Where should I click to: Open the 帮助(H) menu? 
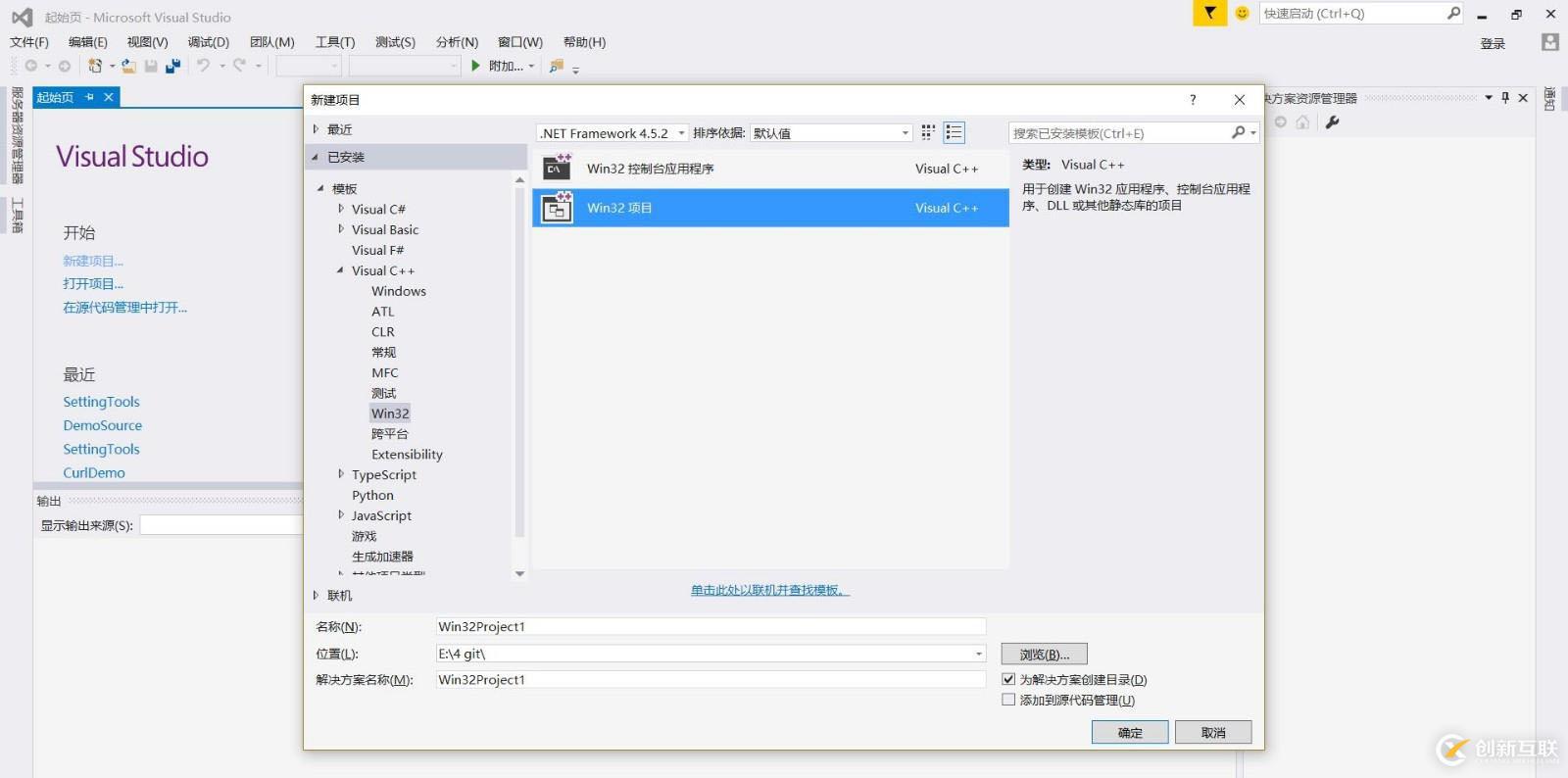[584, 42]
